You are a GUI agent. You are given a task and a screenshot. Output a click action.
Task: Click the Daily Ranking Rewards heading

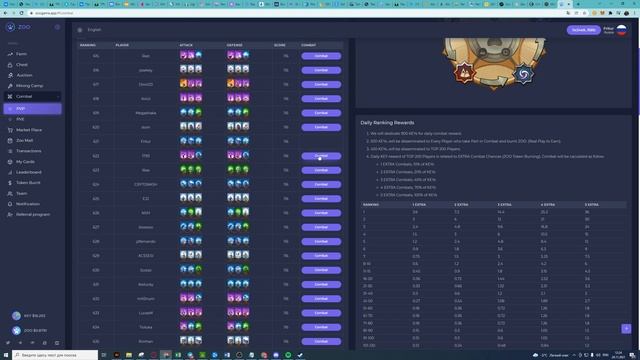[387, 122]
